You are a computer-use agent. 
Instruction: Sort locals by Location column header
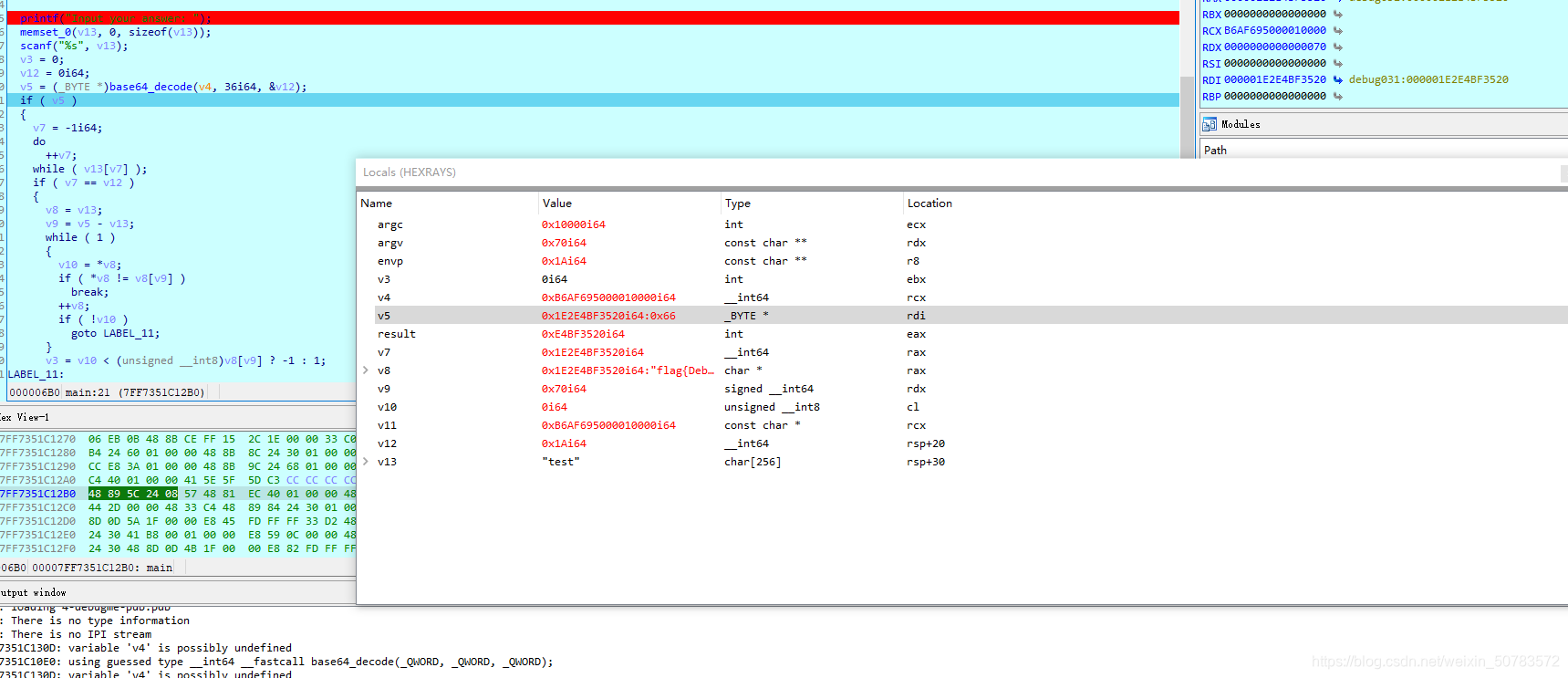click(x=929, y=203)
